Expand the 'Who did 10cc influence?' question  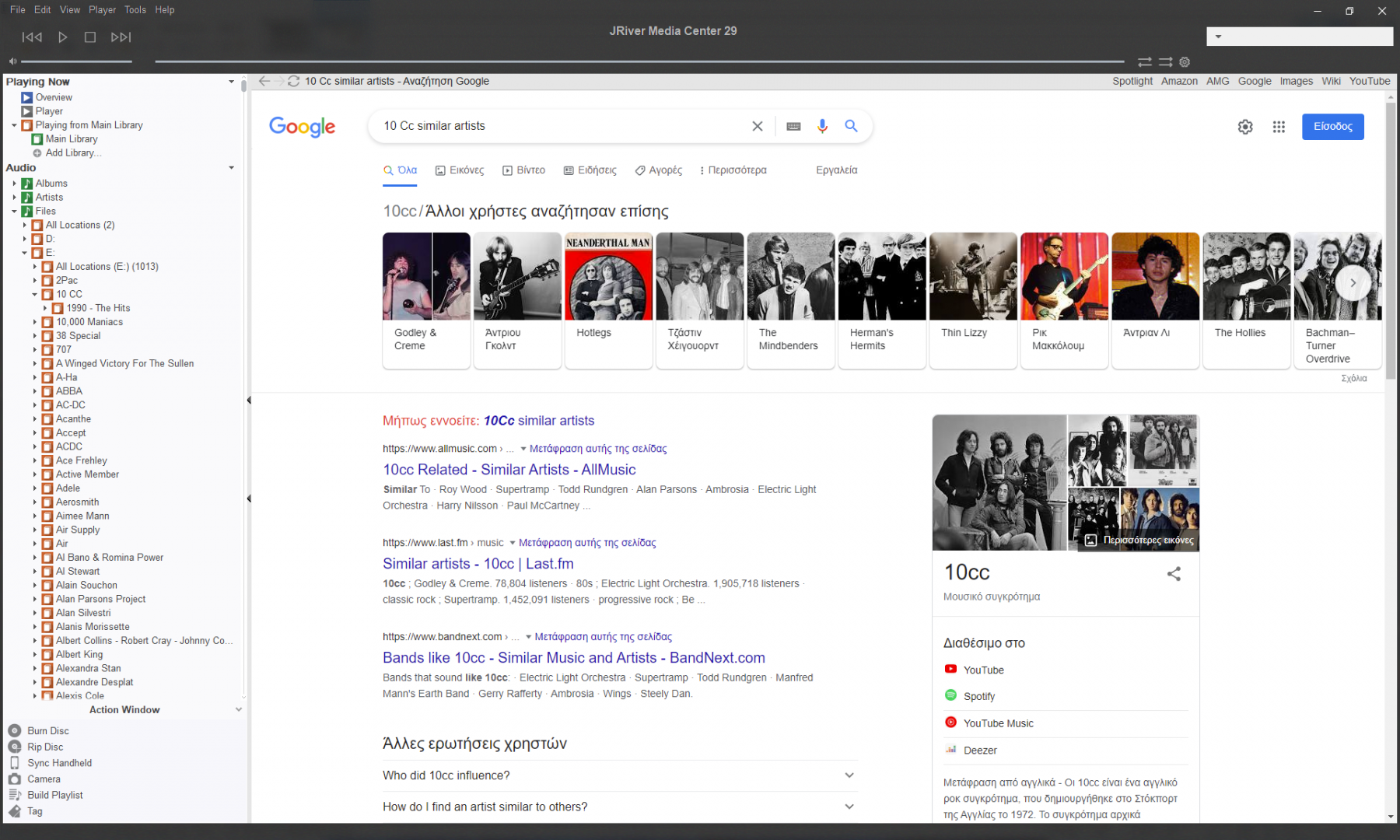coord(849,775)
